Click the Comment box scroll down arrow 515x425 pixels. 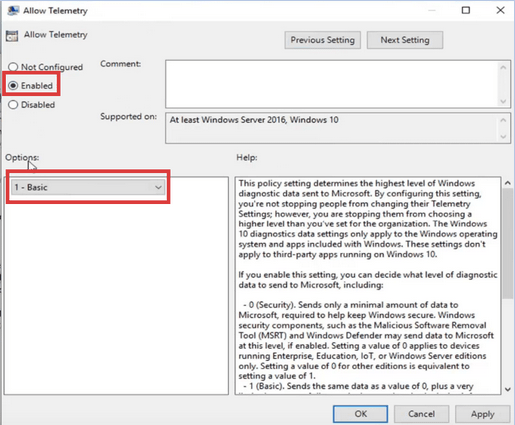[x=503, y=101]
